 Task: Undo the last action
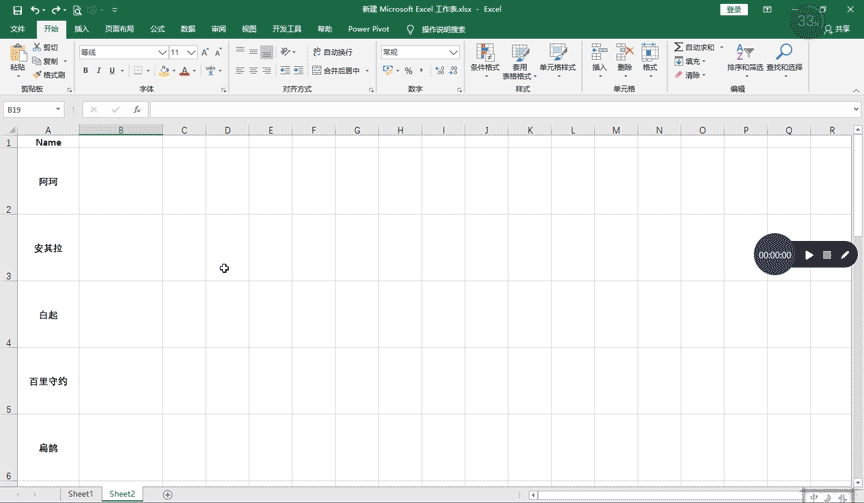[35, 10]
